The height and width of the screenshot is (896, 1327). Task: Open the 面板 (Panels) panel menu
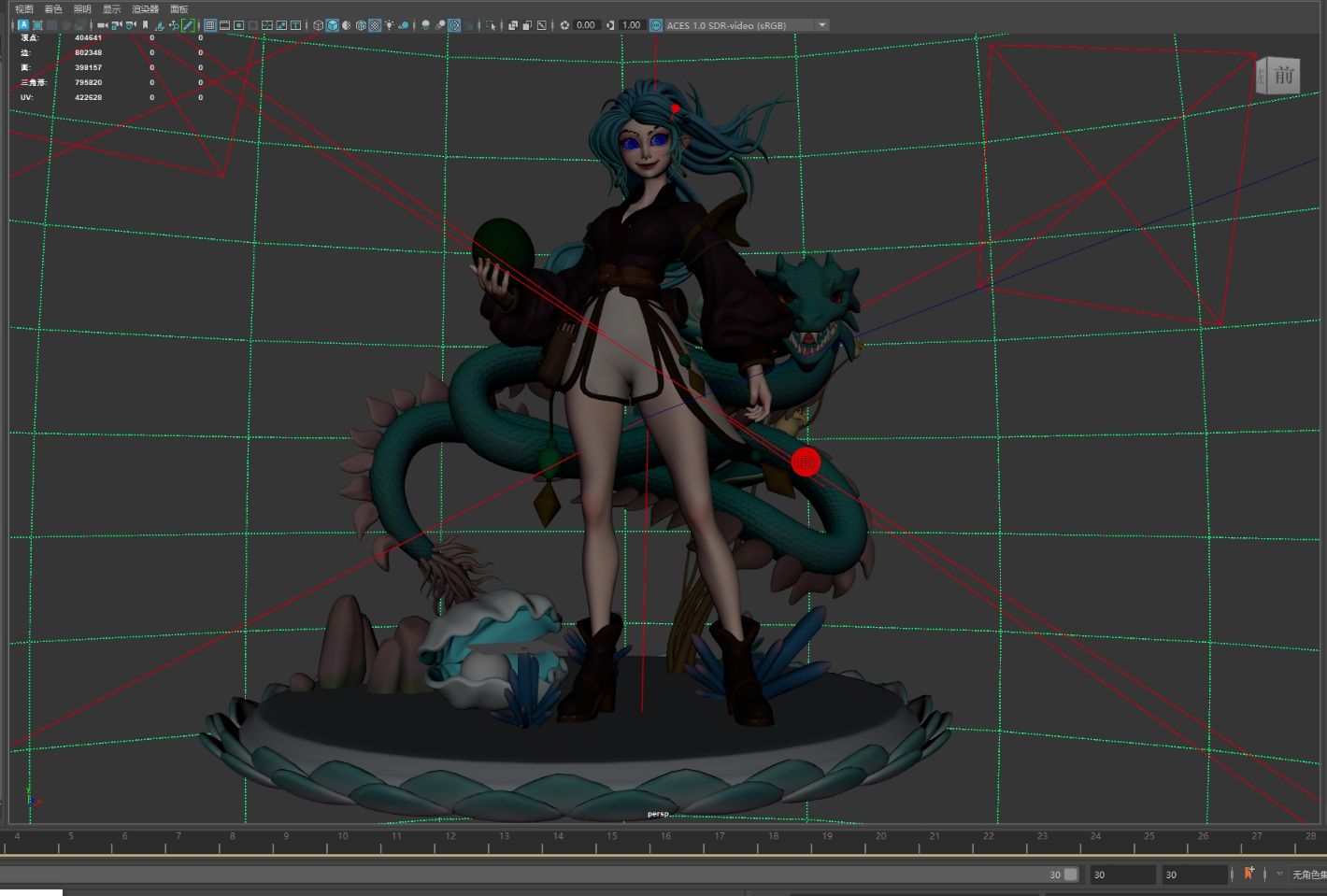tap(178, 8)
